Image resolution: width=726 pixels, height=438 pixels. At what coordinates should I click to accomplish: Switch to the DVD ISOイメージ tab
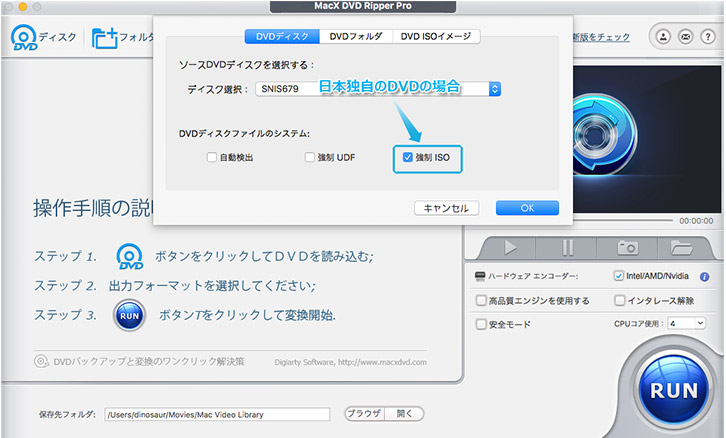pyautogui.click(x=436, y=36)
